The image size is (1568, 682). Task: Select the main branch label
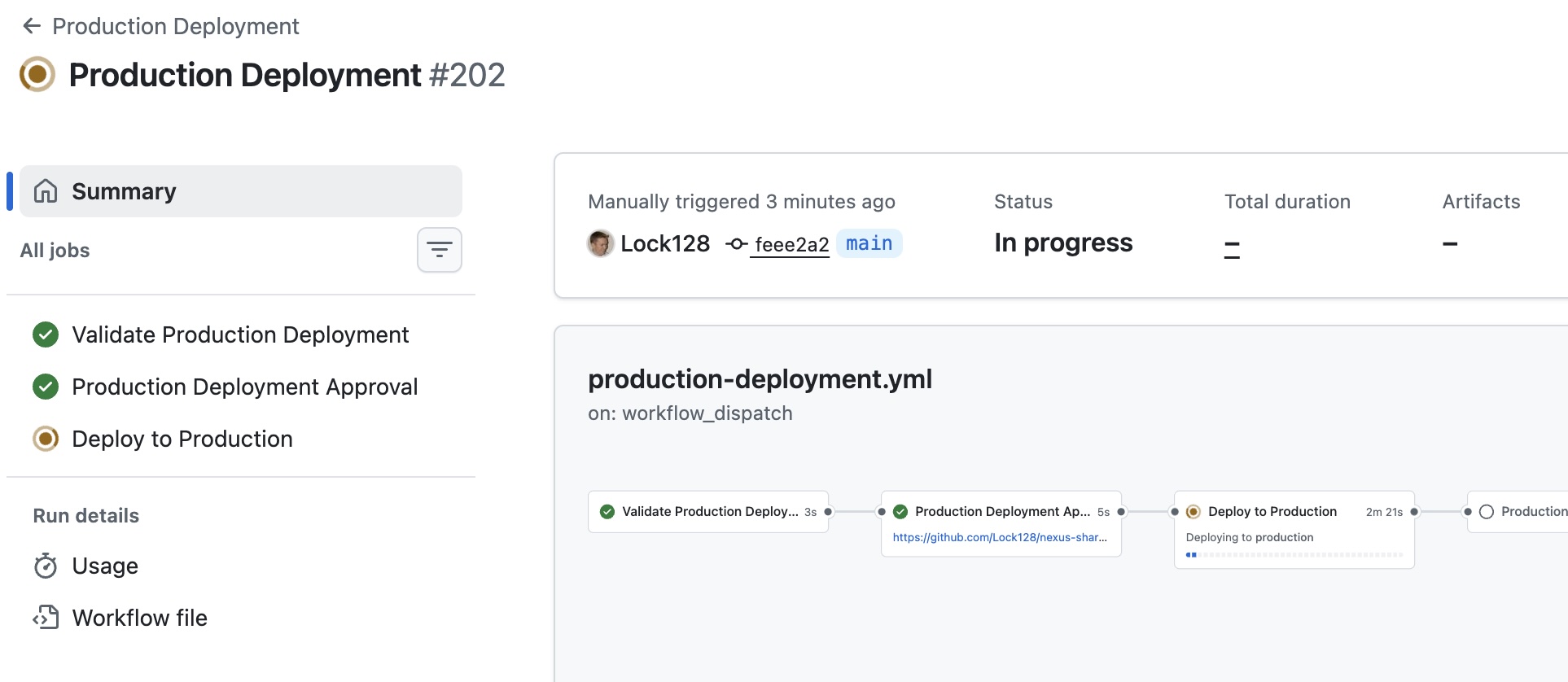coord(869,243)
